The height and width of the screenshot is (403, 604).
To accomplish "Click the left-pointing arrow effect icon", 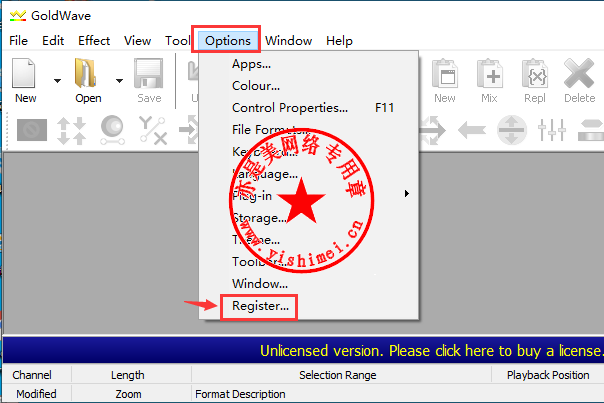I will point(472,130).
